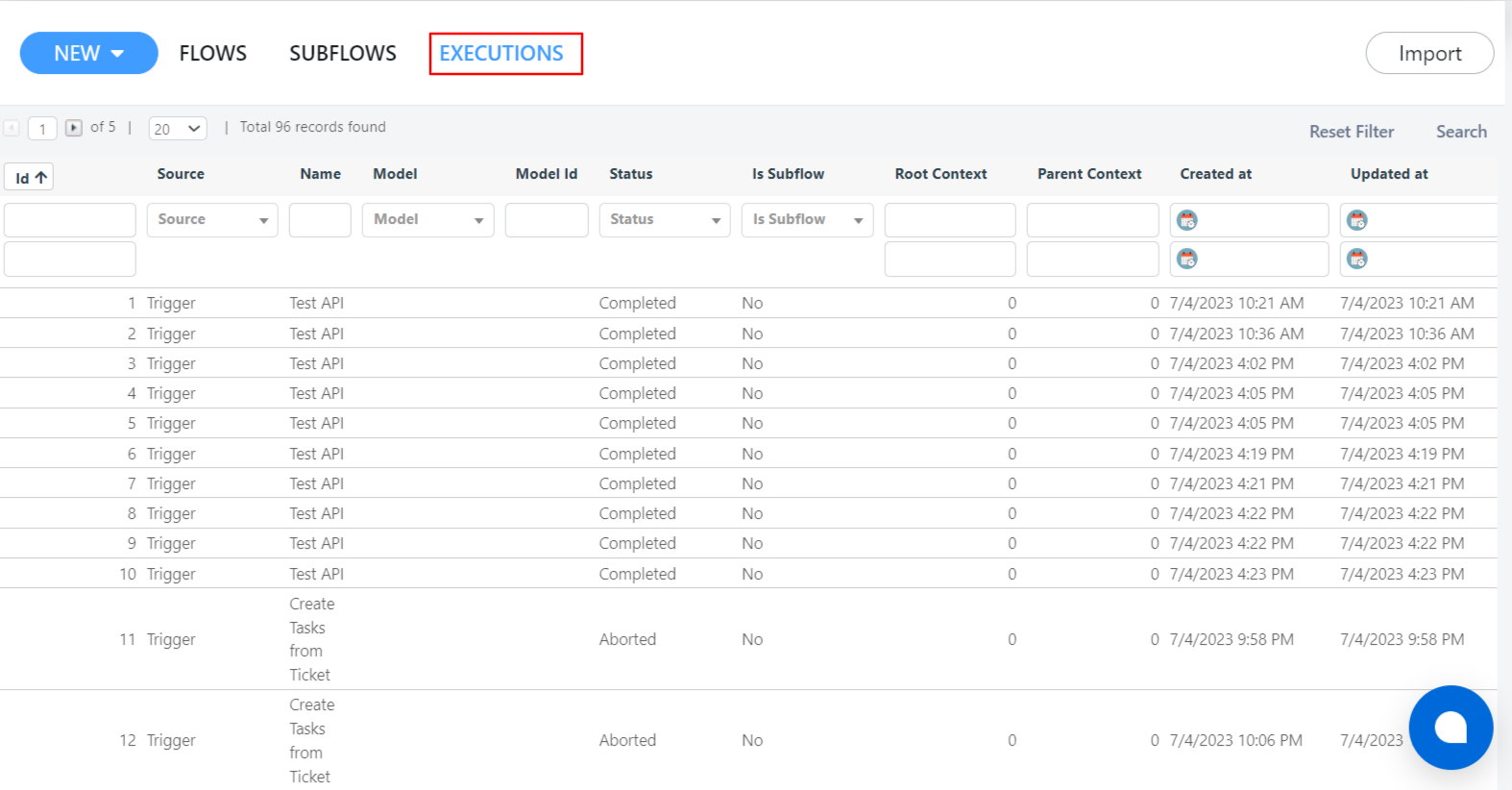Open upper Updated at calendar picker
The width and height of the screenshot is (1512, 790).
[1357, 220]
